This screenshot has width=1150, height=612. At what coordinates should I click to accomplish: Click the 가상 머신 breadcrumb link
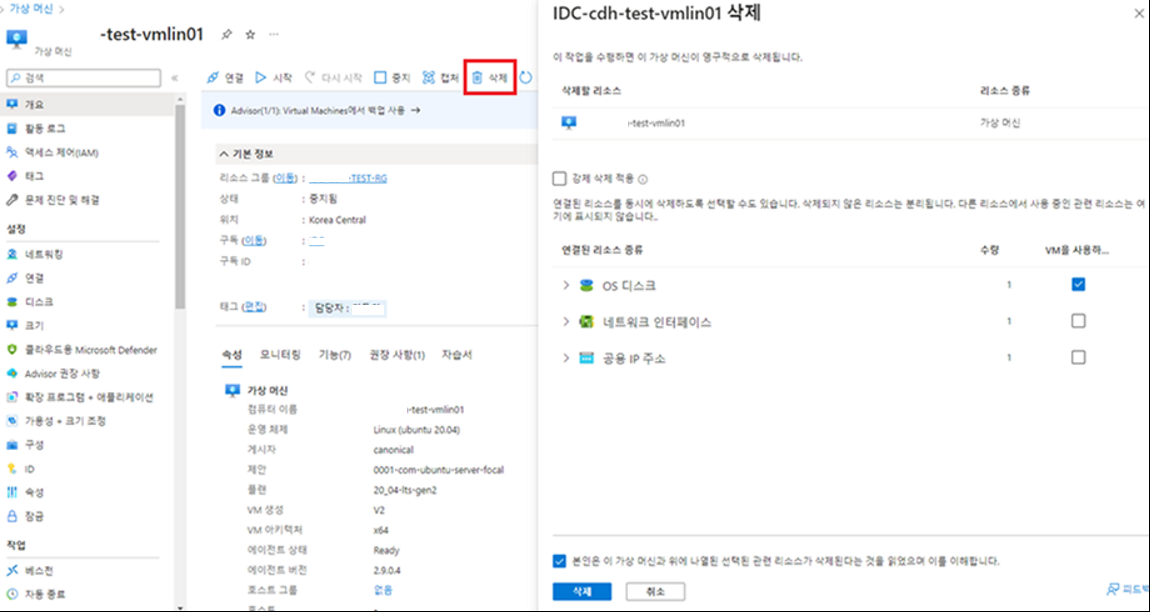tap(30, 9)
